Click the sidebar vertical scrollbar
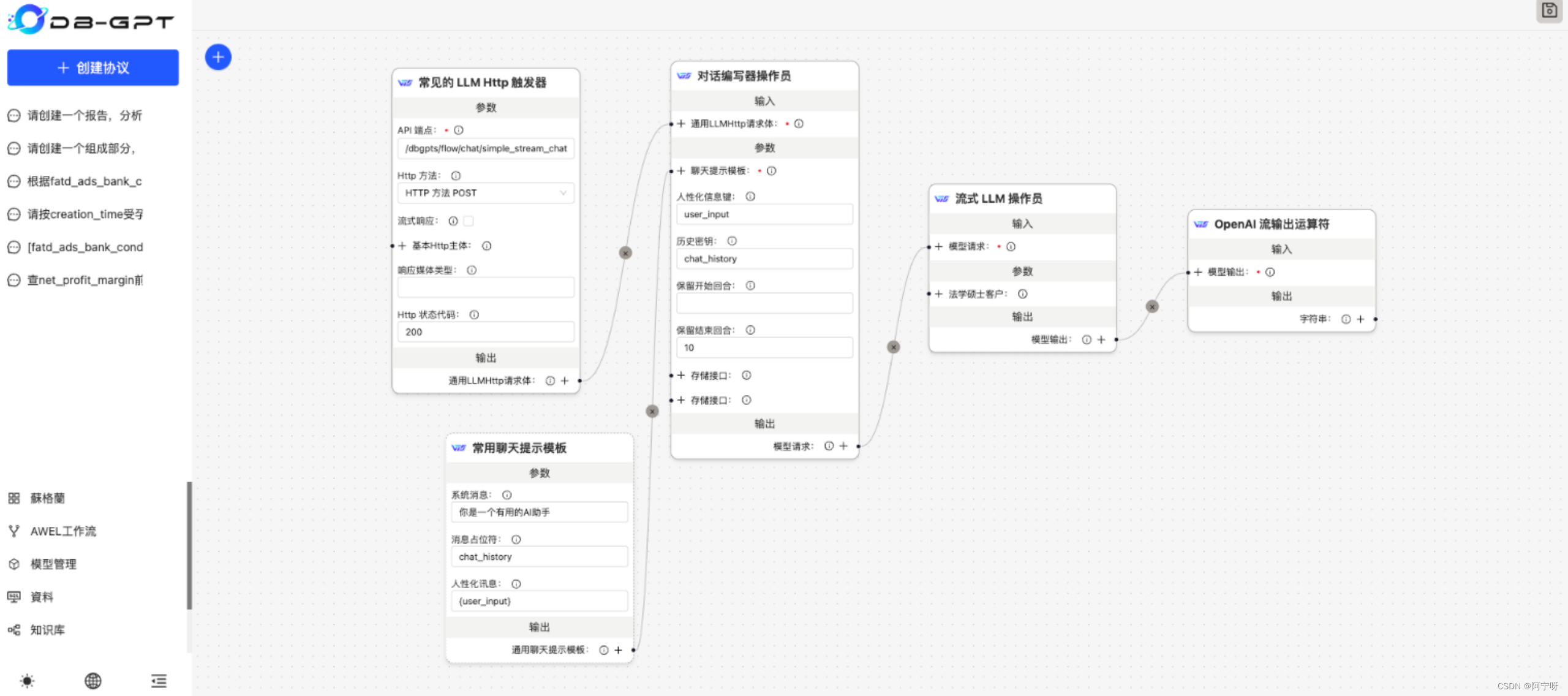Image resolution: width=1568 pixels, height=696 pixels. coord(189,545)
